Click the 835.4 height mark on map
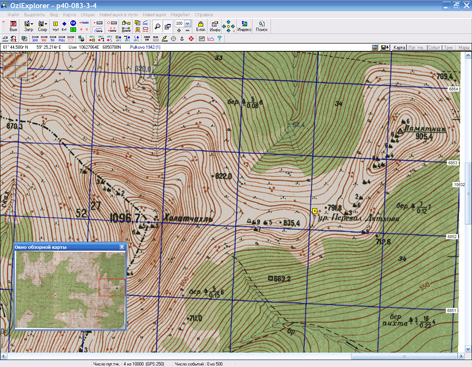This screenshot has width=472, height=367. [x=291, y=223]
